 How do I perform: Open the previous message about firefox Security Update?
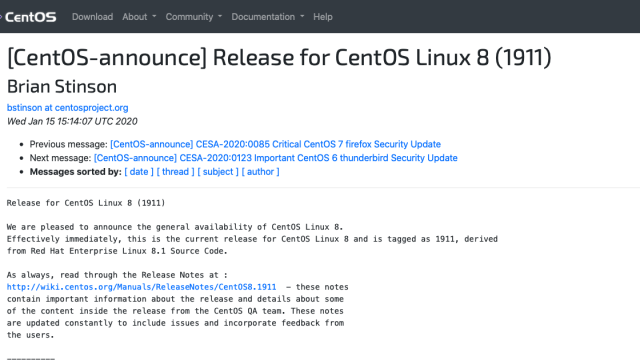pos(276,144)
